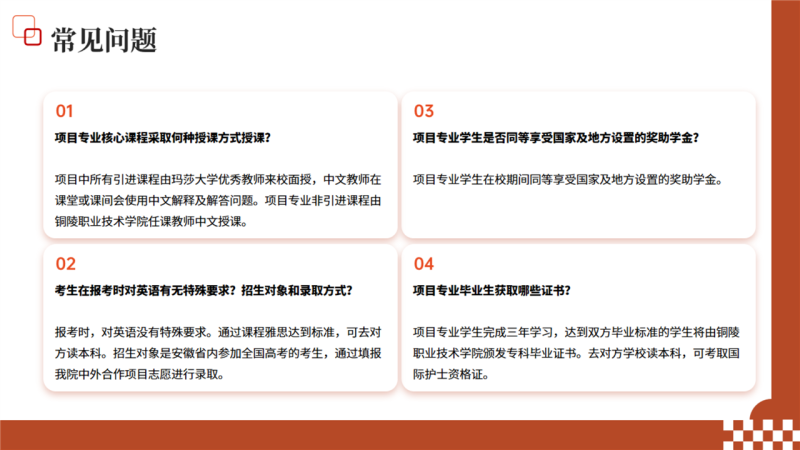Click question 项目专业毕业生获取哪些证书?
800x450 pixels.
(x=491, y=290)
